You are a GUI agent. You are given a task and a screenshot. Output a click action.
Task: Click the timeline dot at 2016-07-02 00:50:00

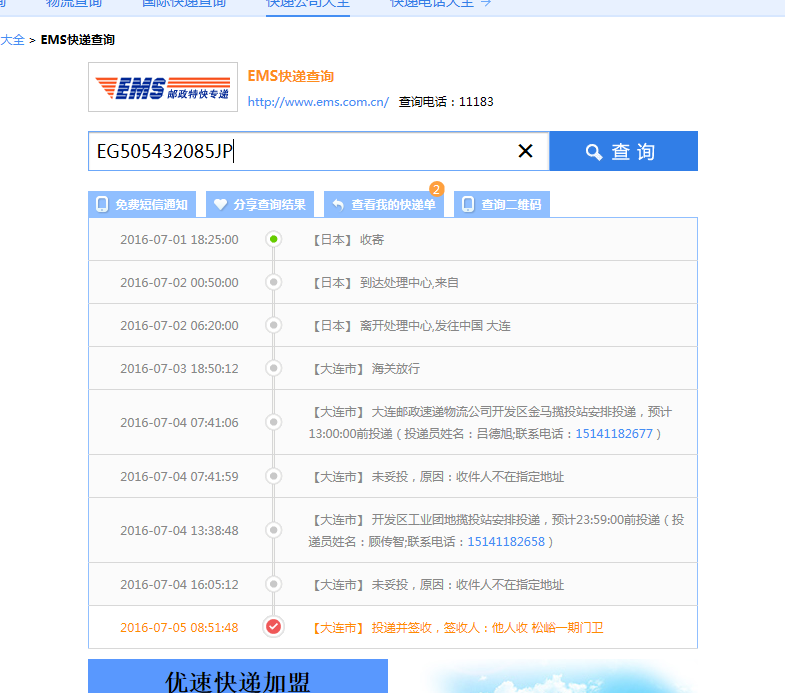pyautogui.click(x=273, y=282)
